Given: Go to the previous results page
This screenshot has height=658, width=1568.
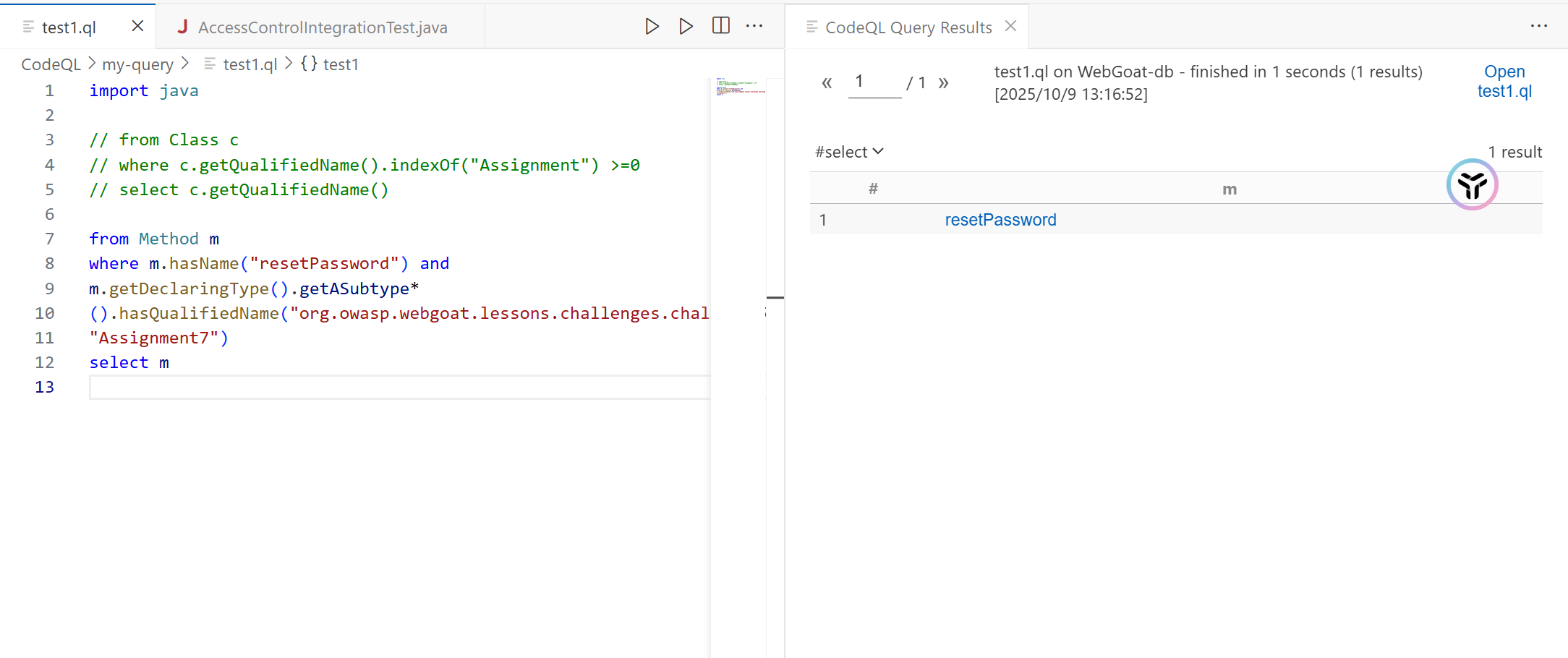Looking at the screenshot, I should coord(827,83).
